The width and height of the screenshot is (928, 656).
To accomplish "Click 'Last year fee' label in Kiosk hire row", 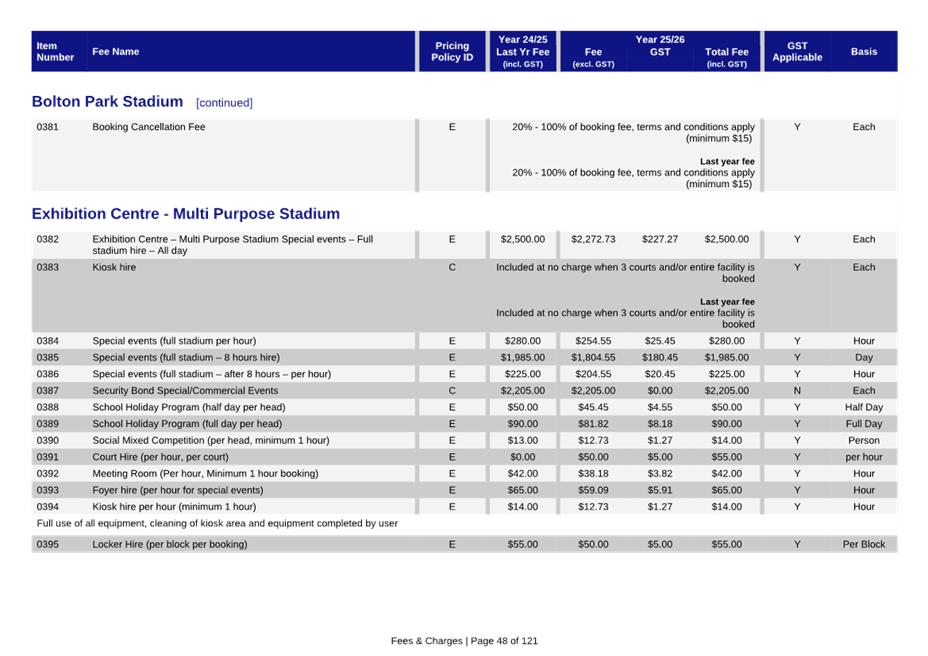I will [727, 301].
